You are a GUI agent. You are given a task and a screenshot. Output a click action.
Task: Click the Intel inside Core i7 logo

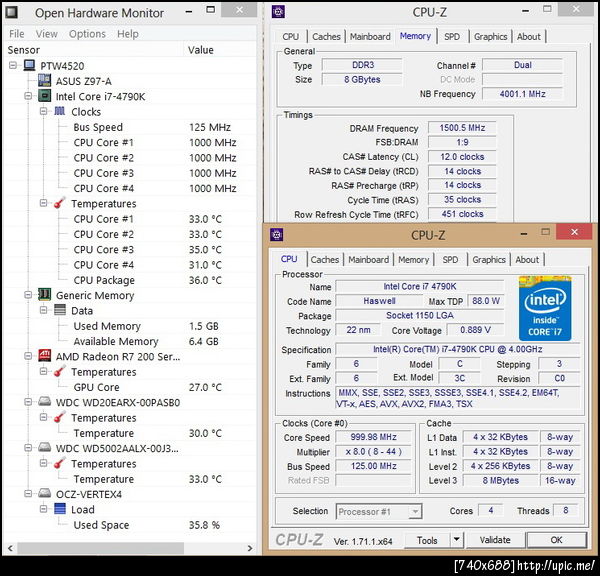click(x=545, y=308)
